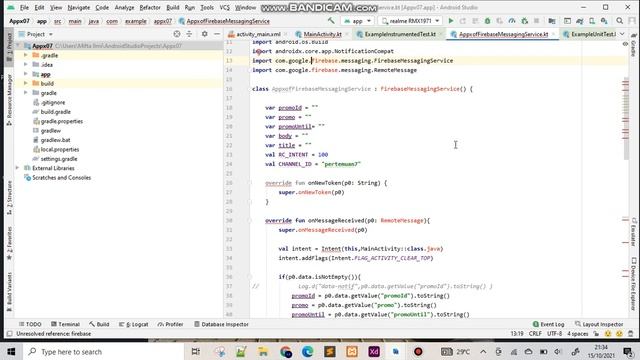Image resolution: width=640 pixels, height=360 pixels.
Task: Open the Favorites side tab
Action: click(9, 243)
